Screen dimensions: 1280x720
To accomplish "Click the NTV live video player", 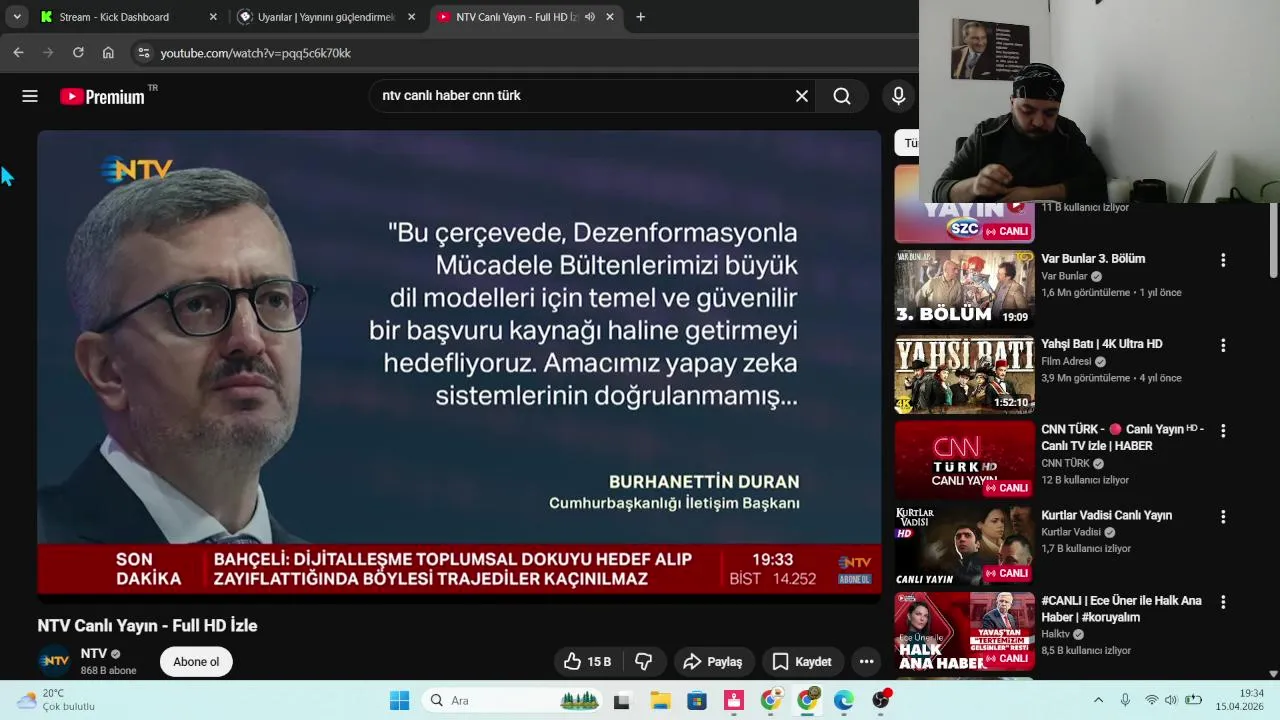I will point(459,366).
